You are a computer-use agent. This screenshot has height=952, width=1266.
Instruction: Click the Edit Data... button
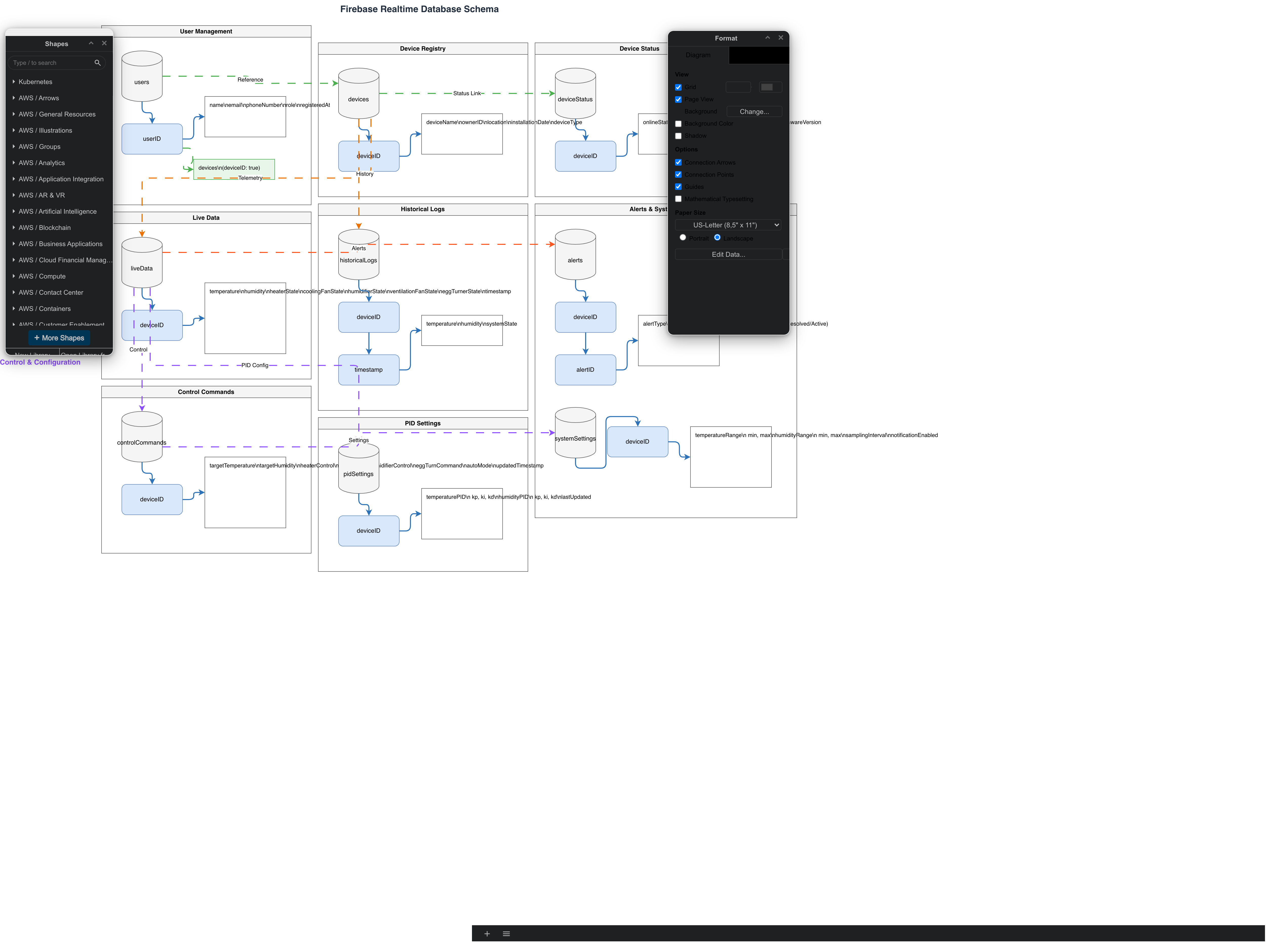pyautogui.click(x=728, y=255)
